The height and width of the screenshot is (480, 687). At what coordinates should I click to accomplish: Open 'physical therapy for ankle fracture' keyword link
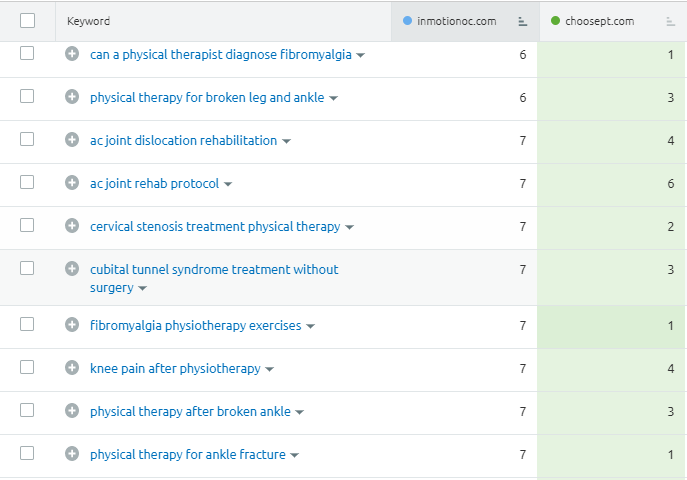[x=188, y=454]
